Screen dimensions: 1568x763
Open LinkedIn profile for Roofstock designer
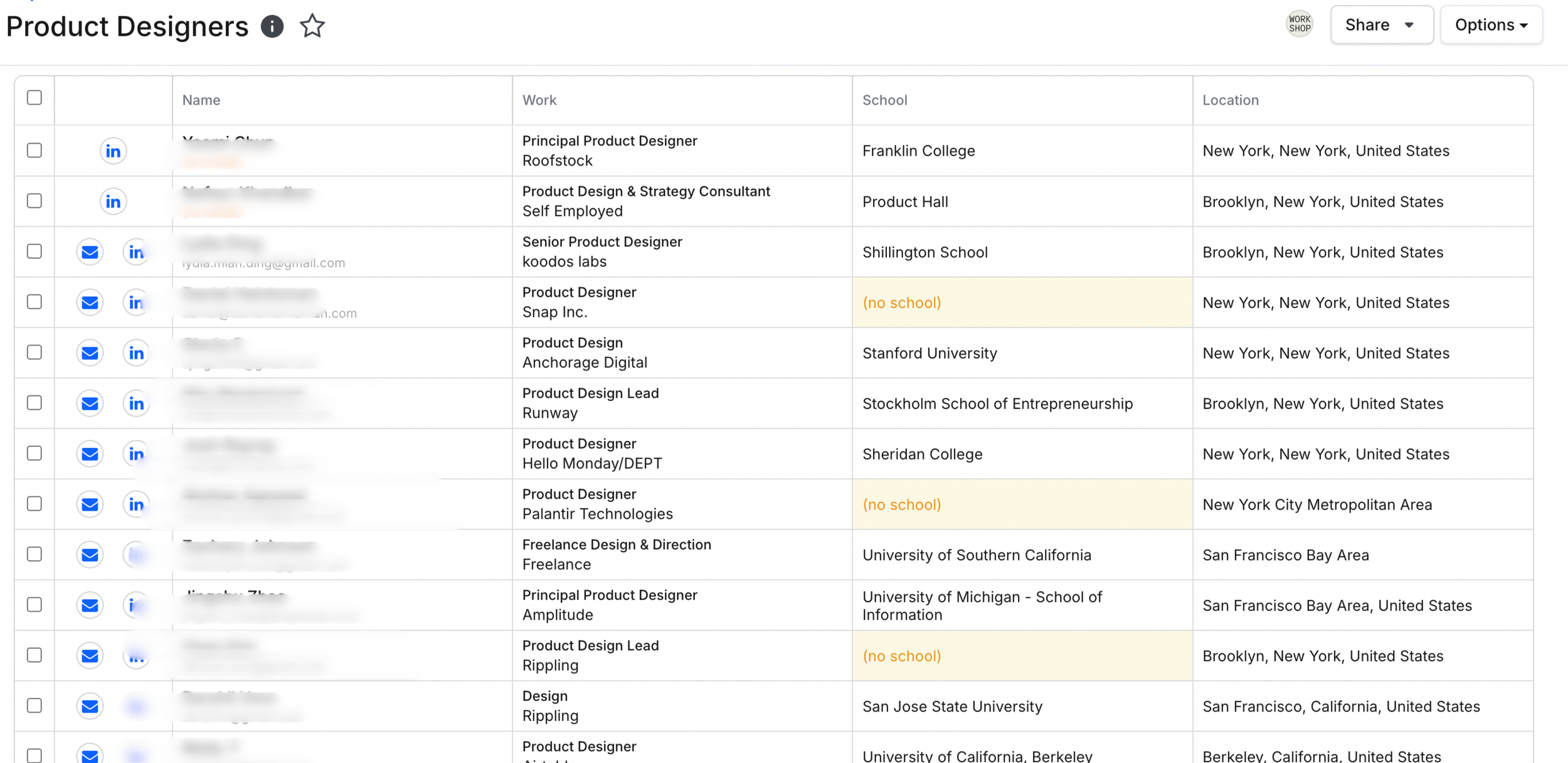click(113, 151)
